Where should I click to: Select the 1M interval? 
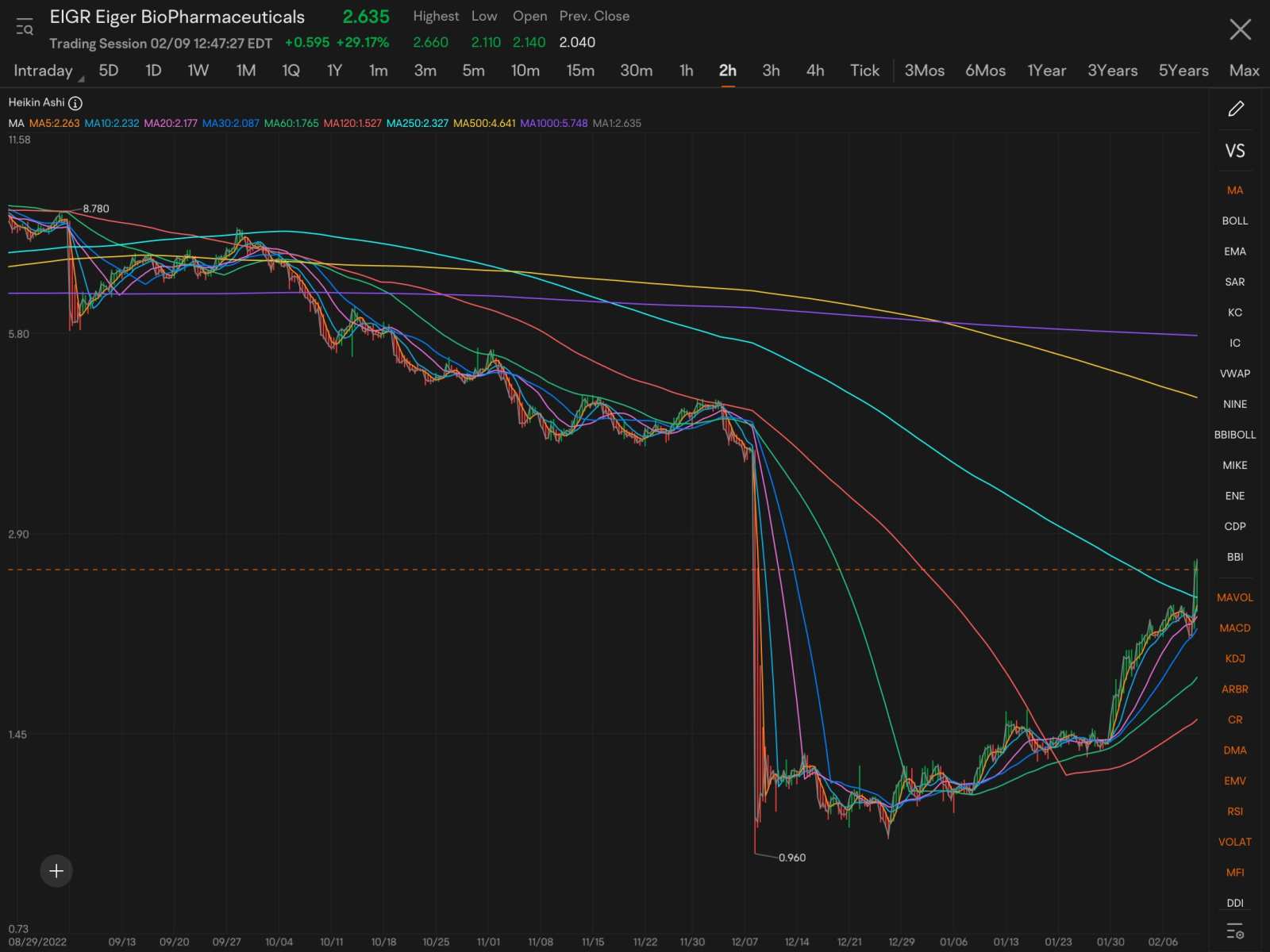[x=246, y=71]
